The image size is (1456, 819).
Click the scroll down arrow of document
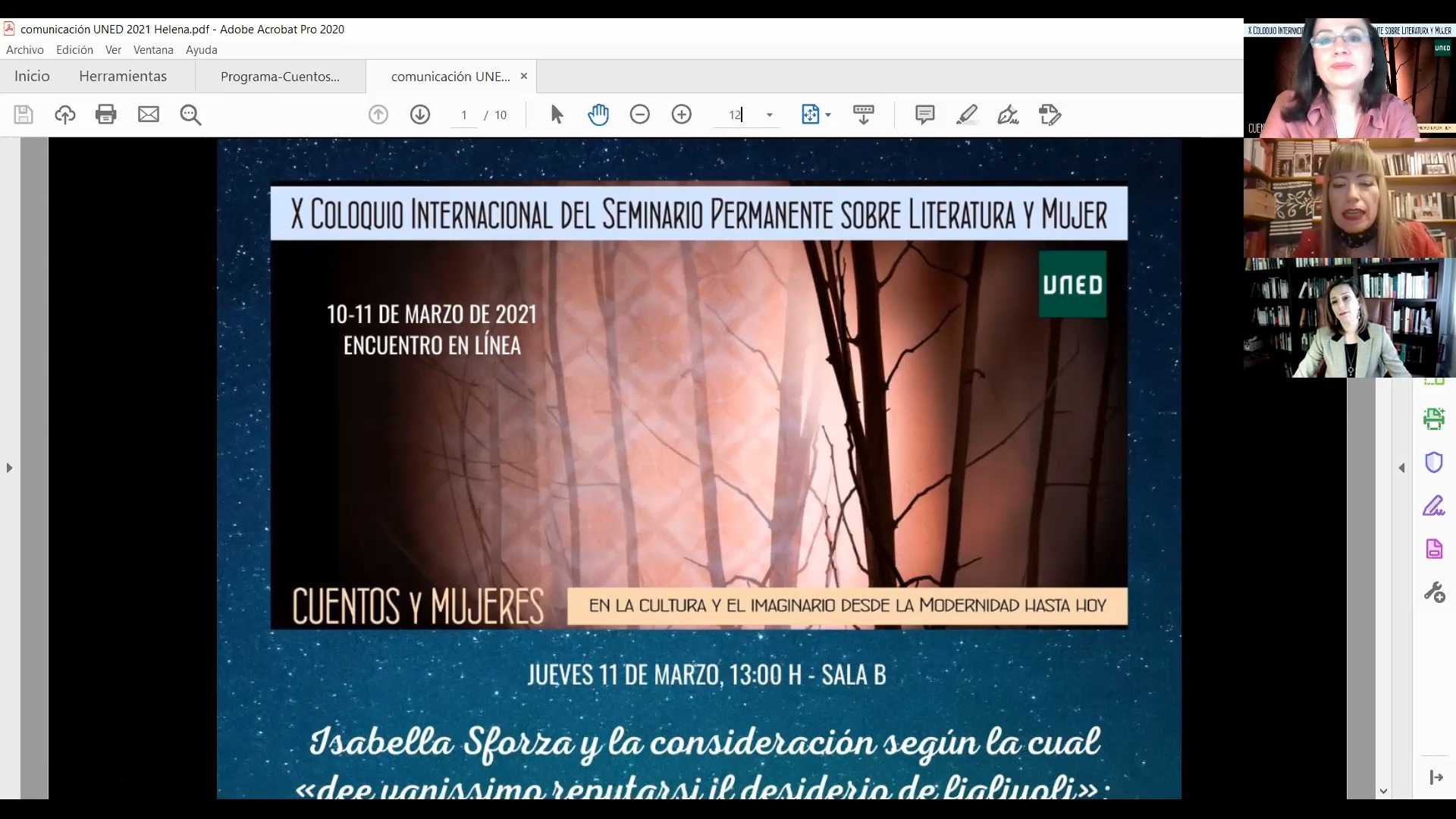coord(1384,791)
